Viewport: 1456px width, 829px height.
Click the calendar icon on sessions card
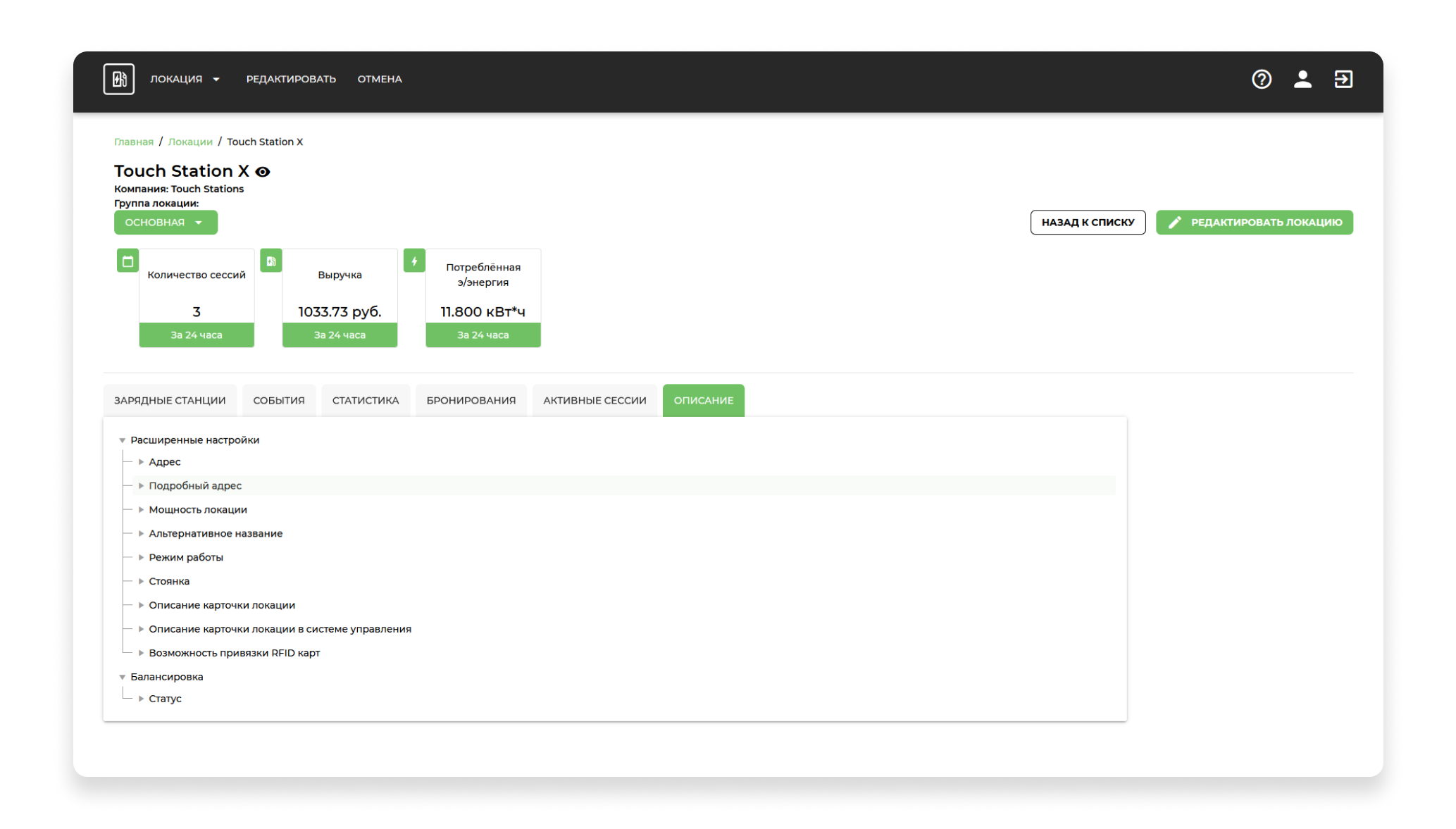coord(127,261)
